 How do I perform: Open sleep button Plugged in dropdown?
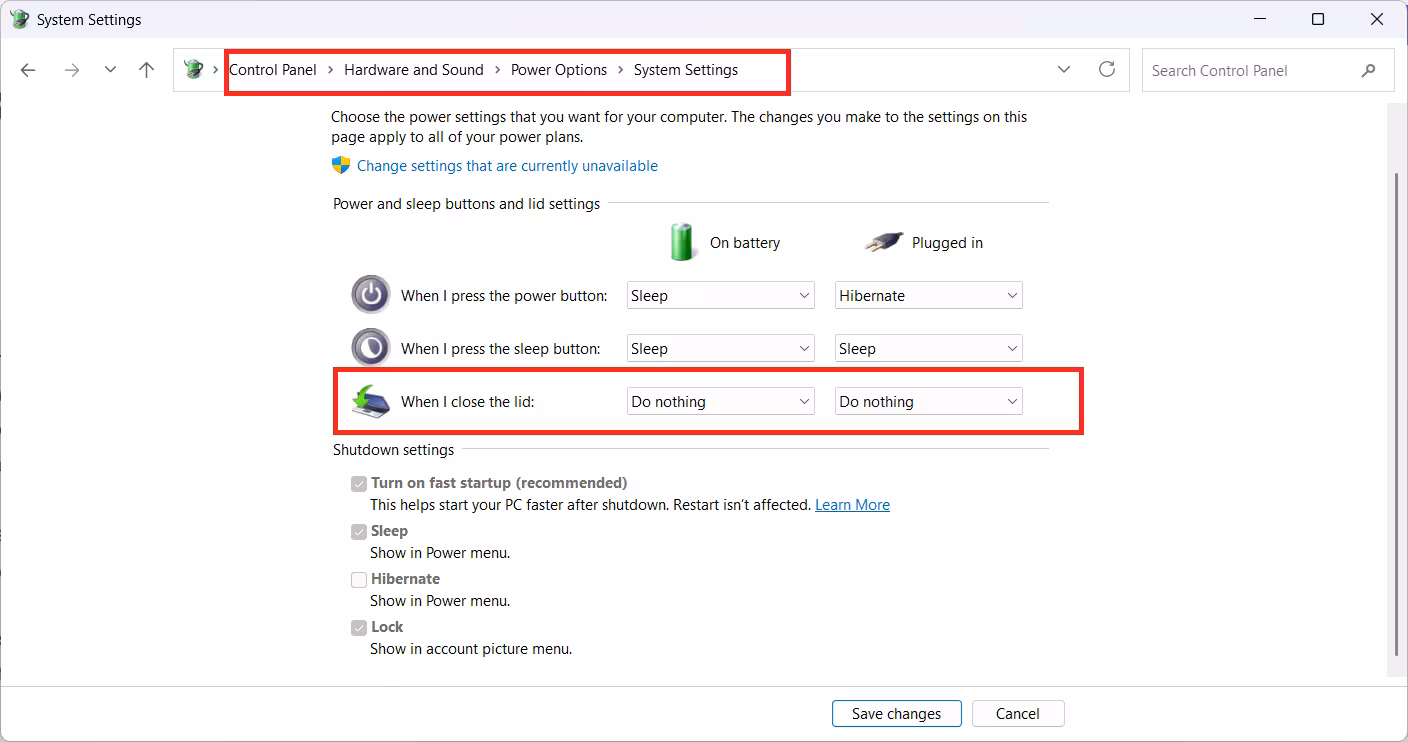click(x=928, y=348)
